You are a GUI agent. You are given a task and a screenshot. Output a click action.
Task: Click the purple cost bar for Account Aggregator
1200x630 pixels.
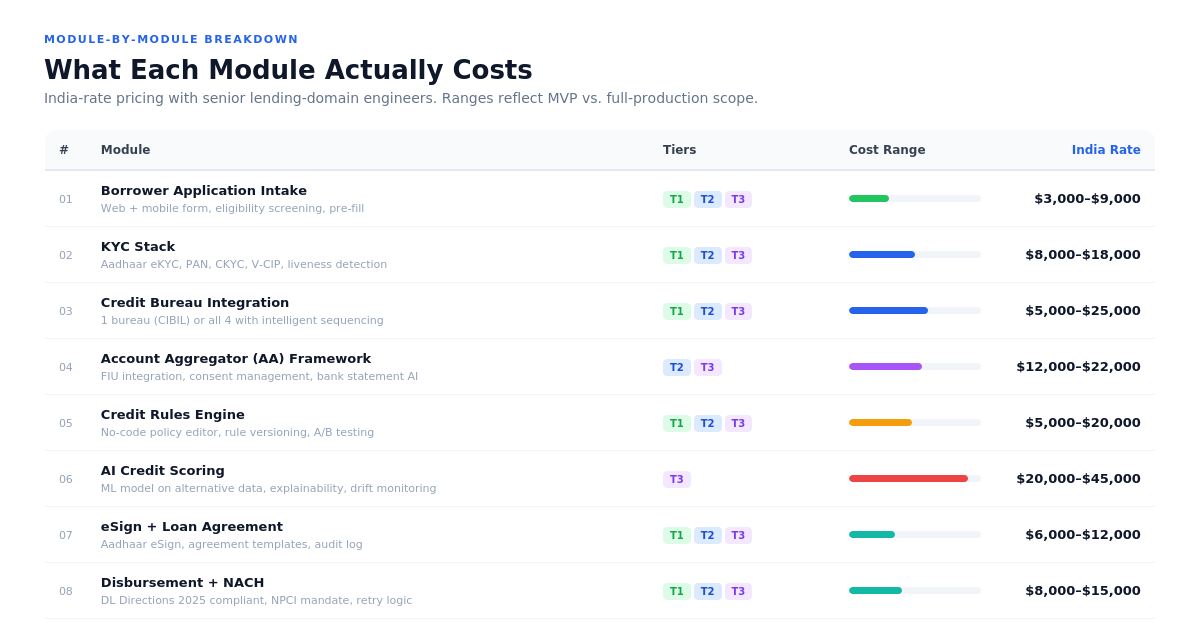pos(885,366)
